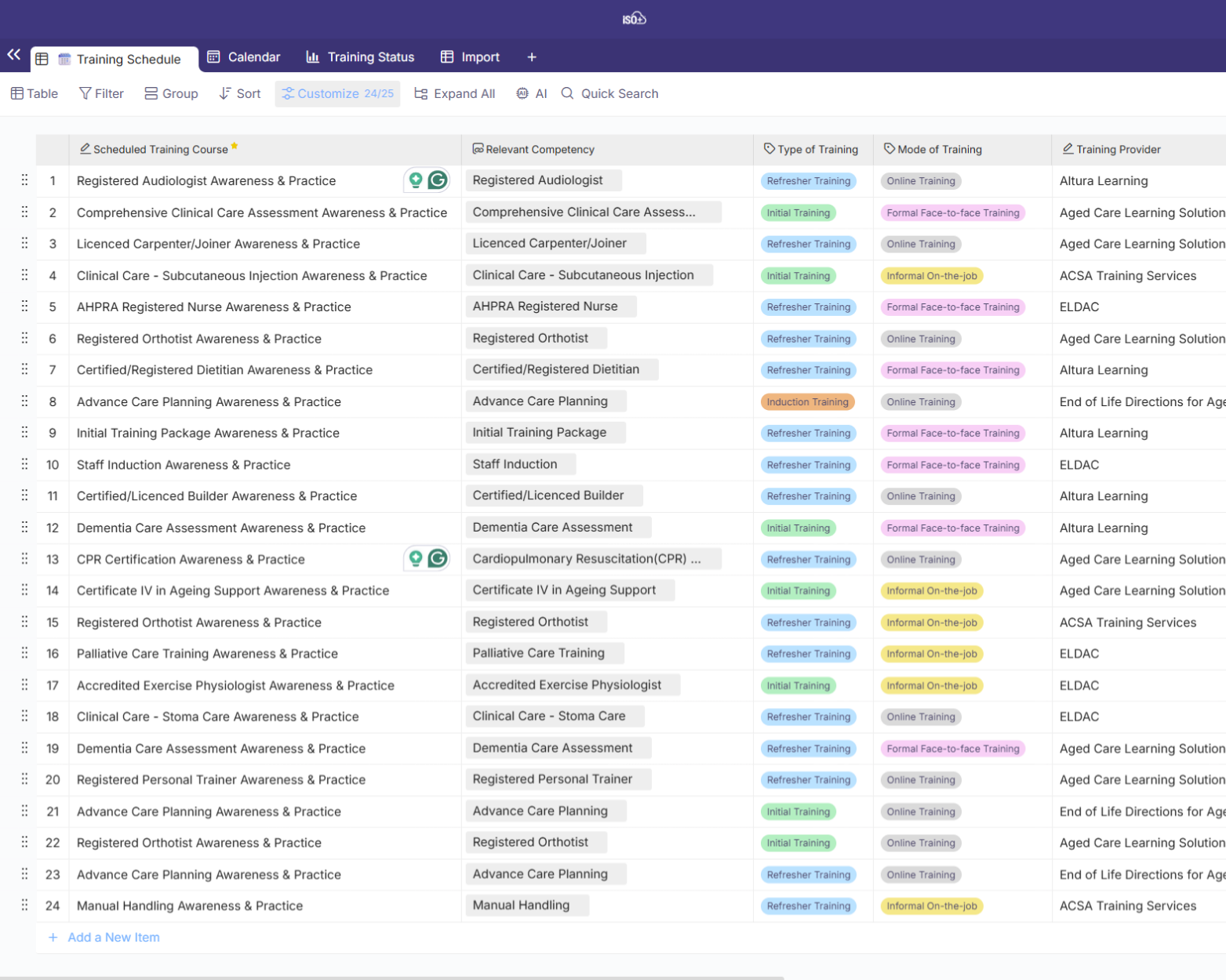Viewport: 1226px width, 980px height.
Task: Click Induction Training tag in row 8
Action: click(807, 402)
